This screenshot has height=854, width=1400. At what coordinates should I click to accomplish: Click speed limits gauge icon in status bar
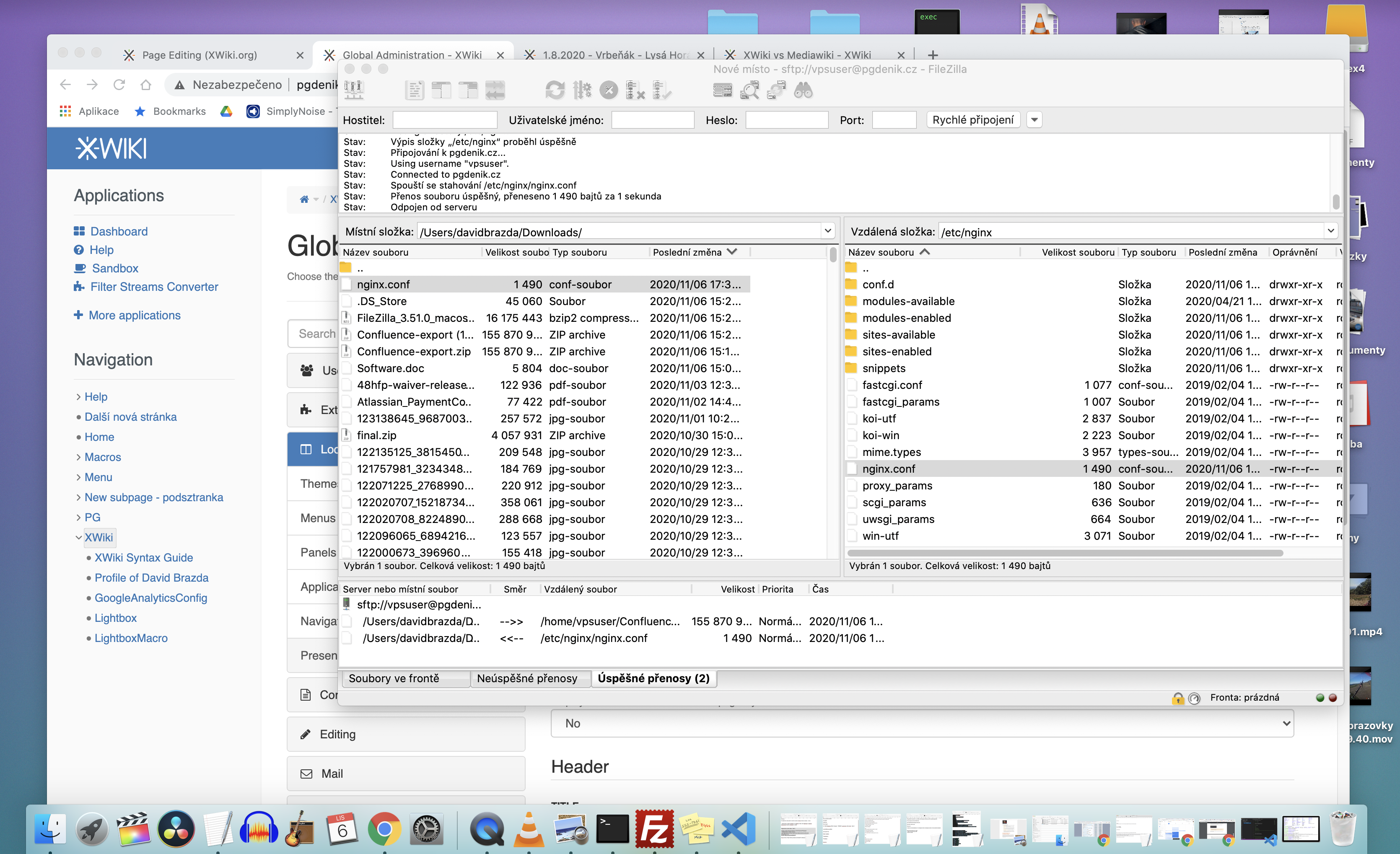[1194, 698]
